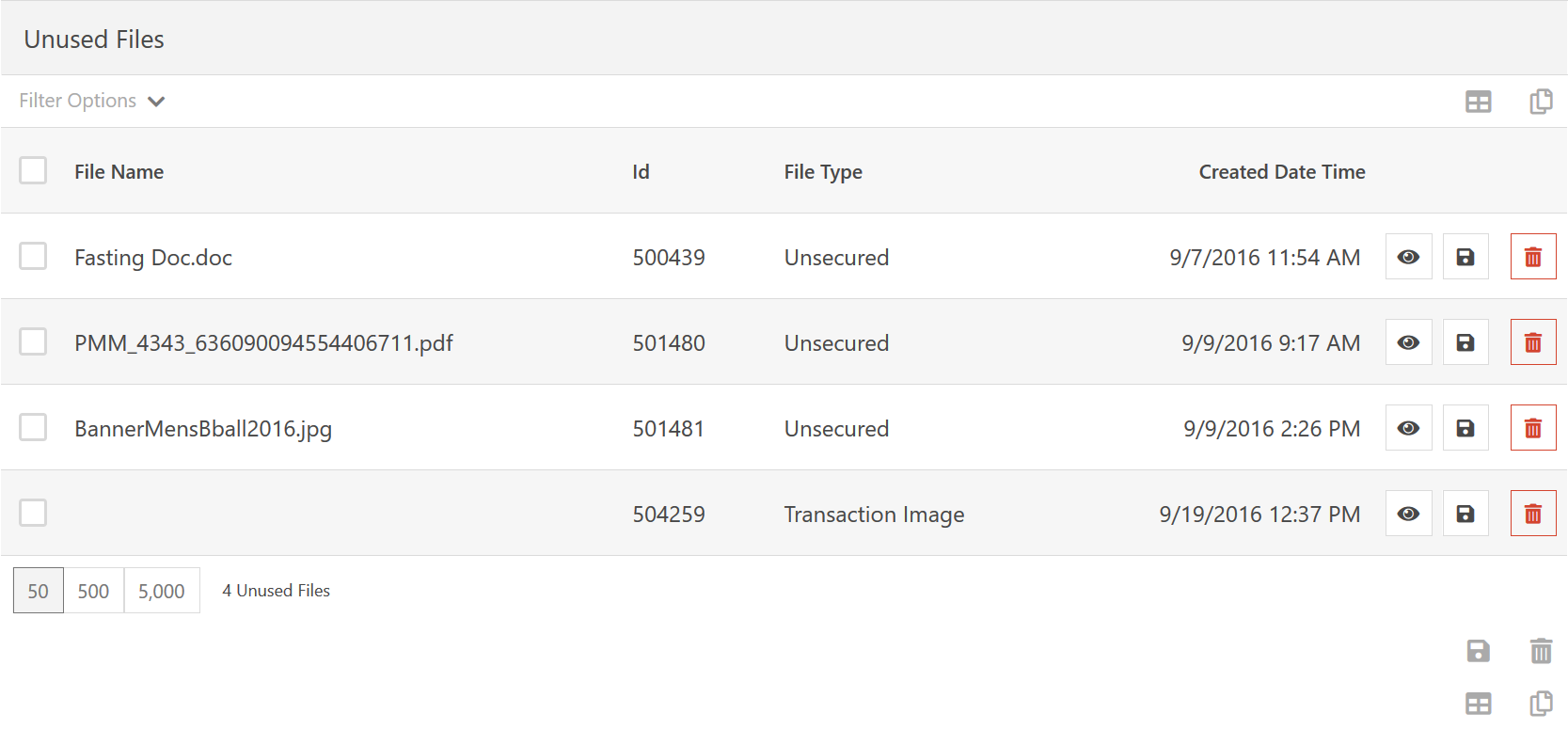The width and height of the screenshot is (1568, 729).
Task: Save the PMM_4343 pdf file
Action: 1465,342
